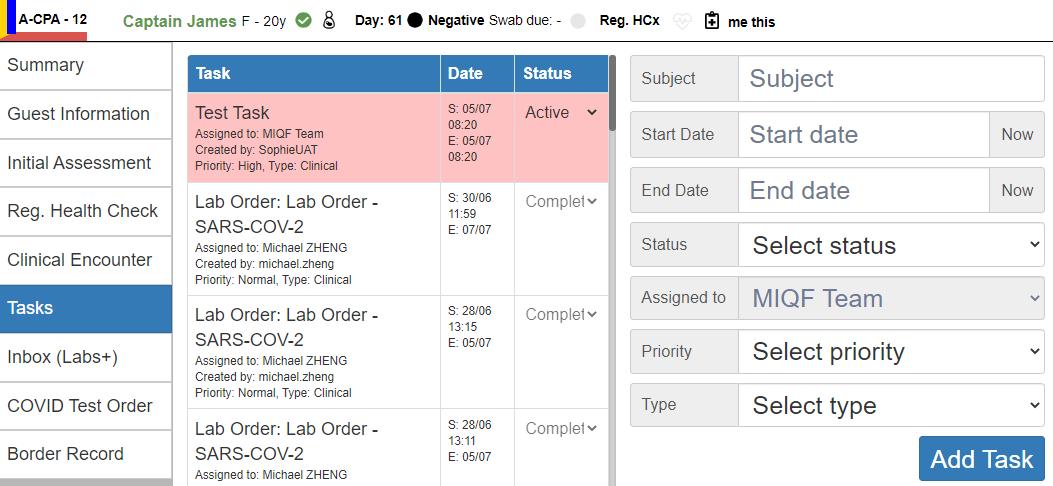The width and height of the screenshot is (1053, 486).
Task: Click the heartbeat icon after Reg. HCx
Action: 682,21
